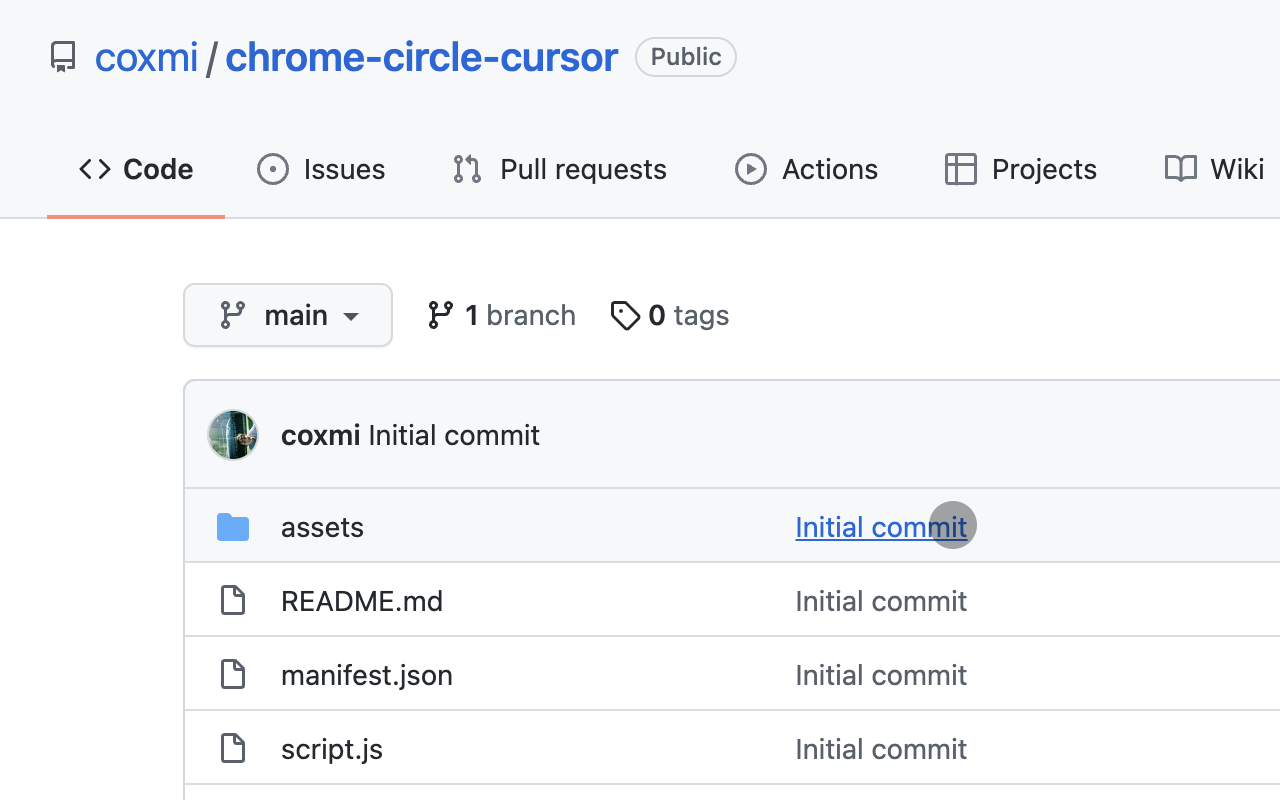Click the Wiki book icon

click(x=1181, y=169)
